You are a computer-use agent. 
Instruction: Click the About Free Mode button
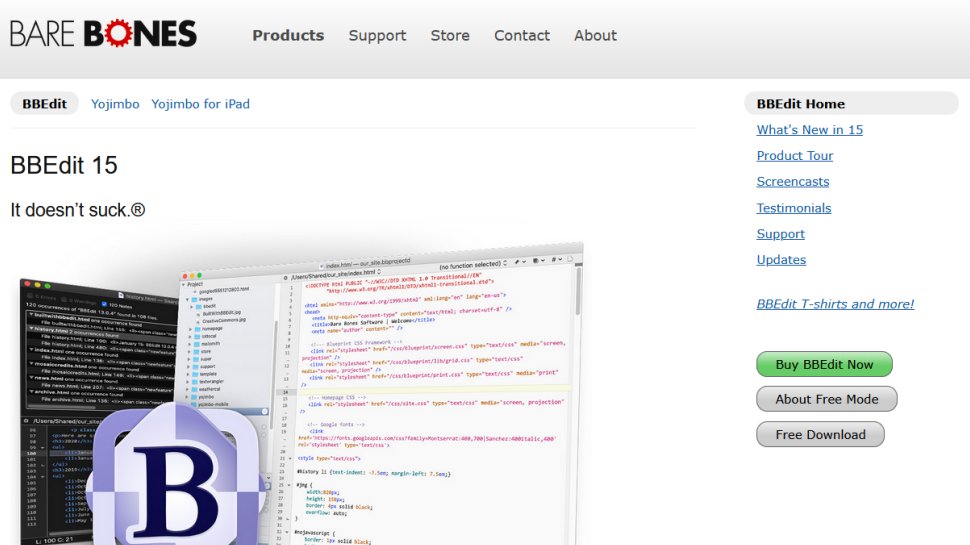(x=826, y=399)
